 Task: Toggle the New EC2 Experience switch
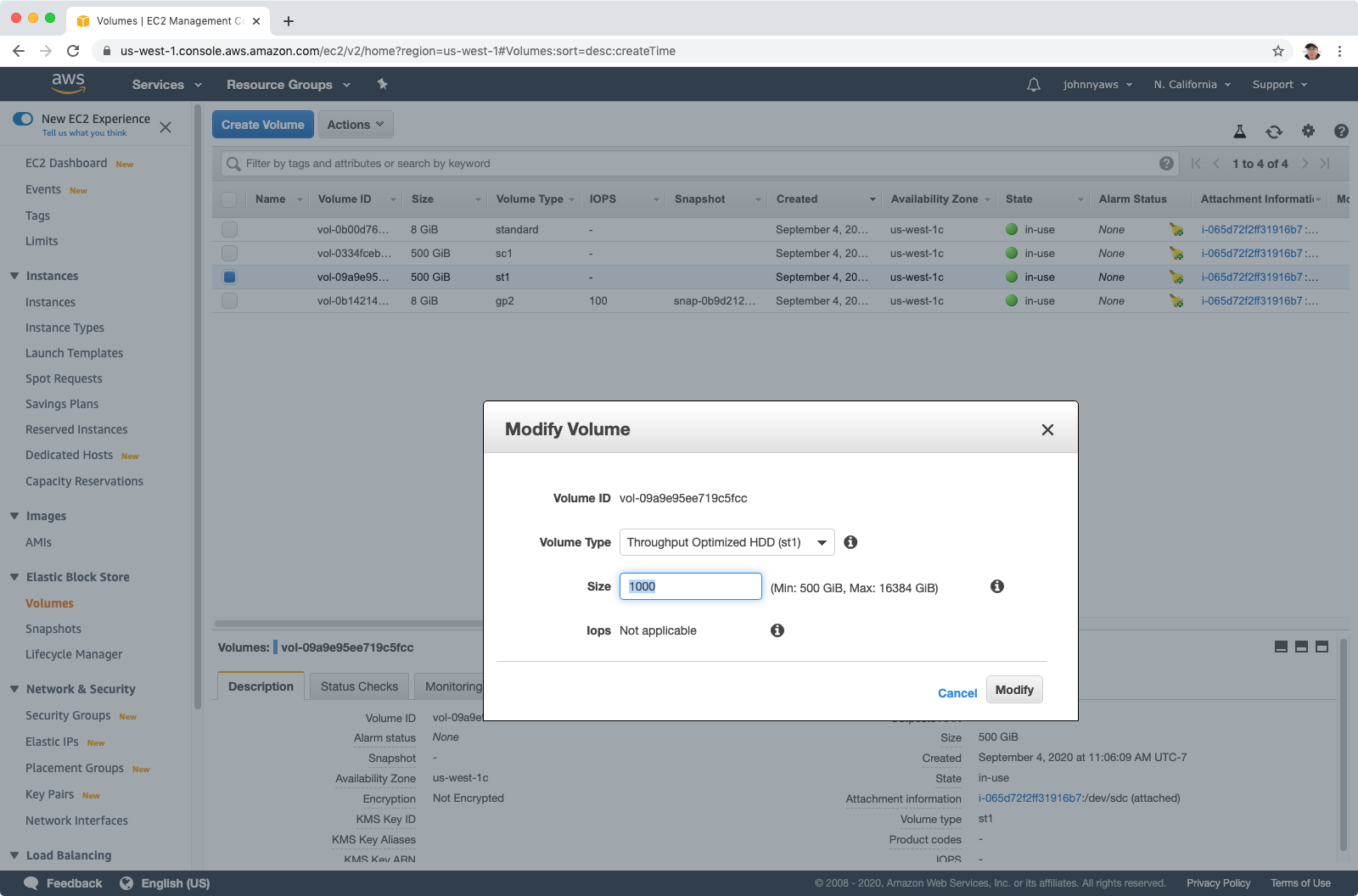coord(23,119)
